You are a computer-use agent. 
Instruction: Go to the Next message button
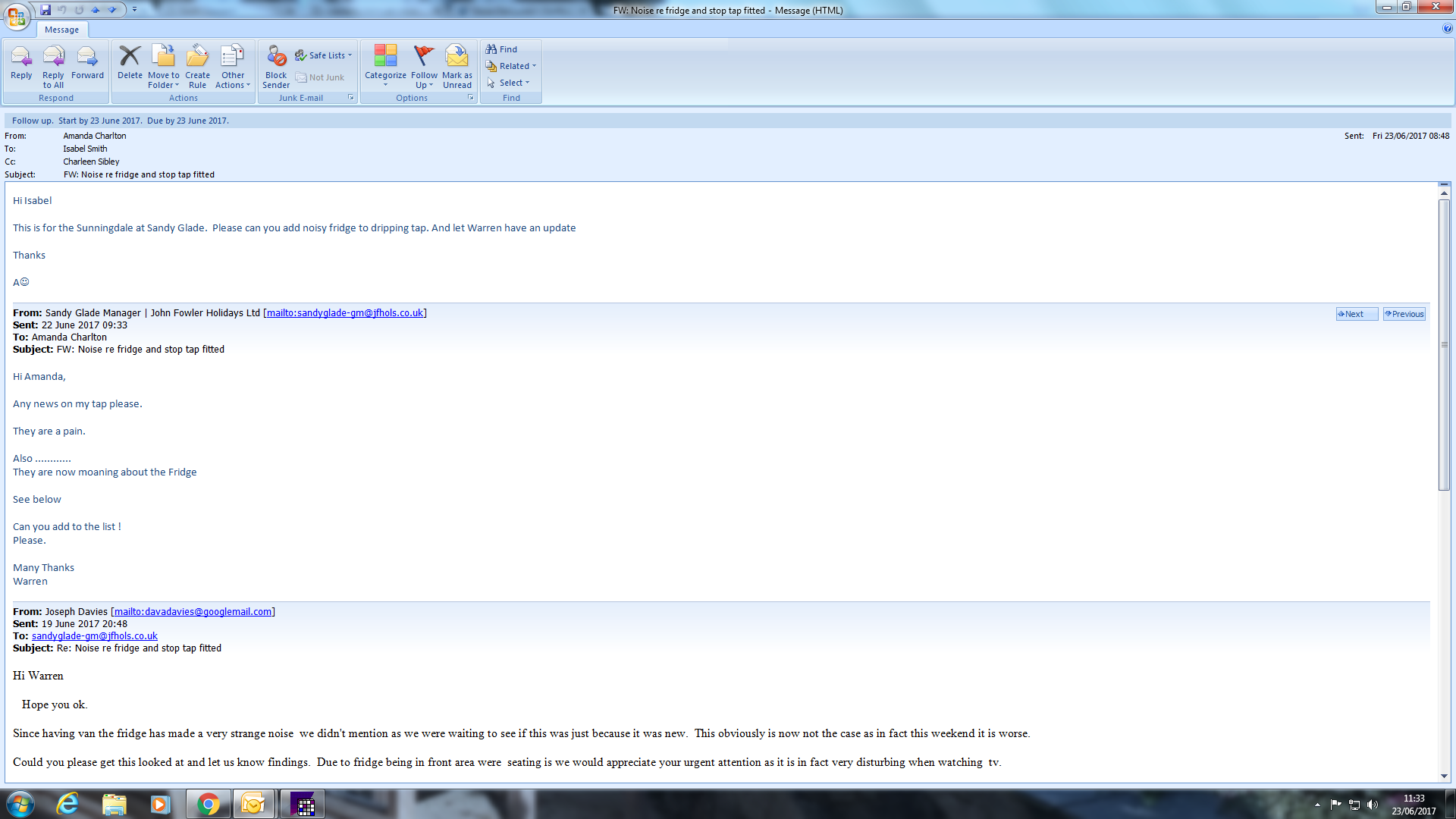[1355, 314]
